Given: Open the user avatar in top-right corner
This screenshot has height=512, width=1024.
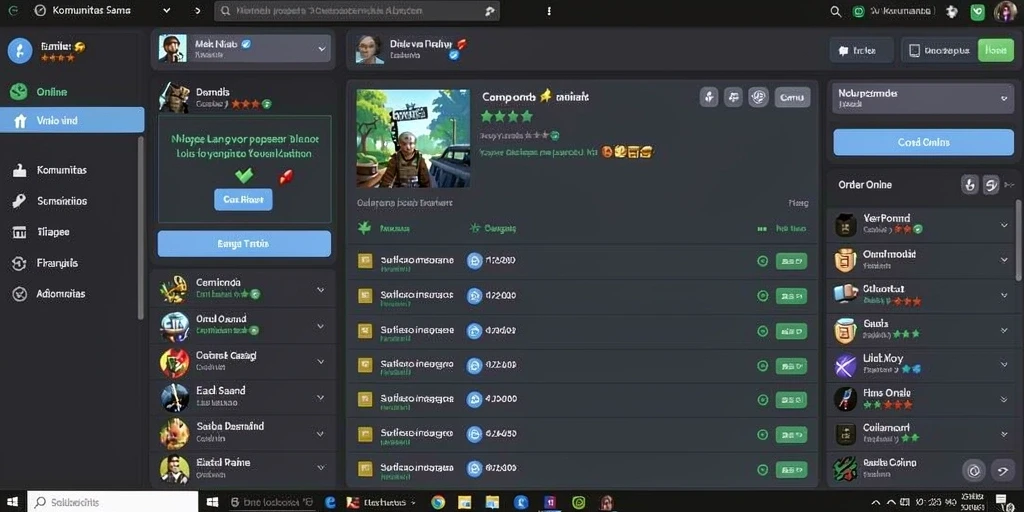Looking at the screenshot, I should [1005, 11].
